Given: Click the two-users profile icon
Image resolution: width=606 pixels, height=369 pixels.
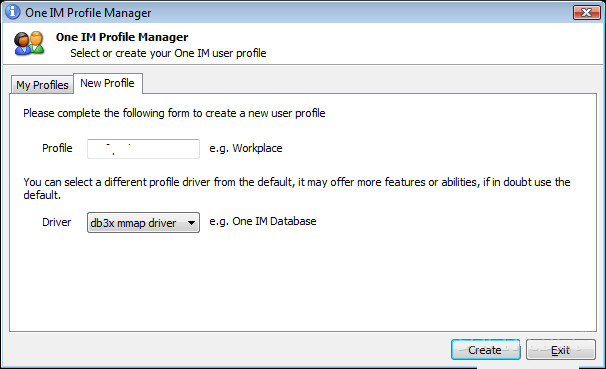Looking at the screenshot, I should pos(29,43).
